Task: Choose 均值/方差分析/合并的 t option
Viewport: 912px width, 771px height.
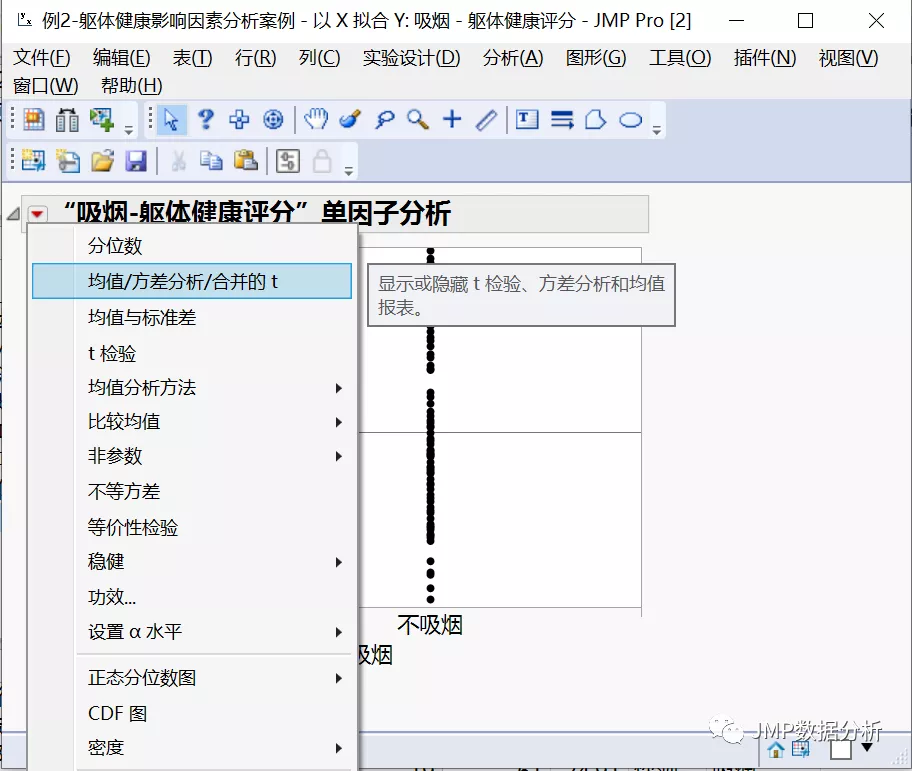Action: pyautogui.click(x=193, y=281)
